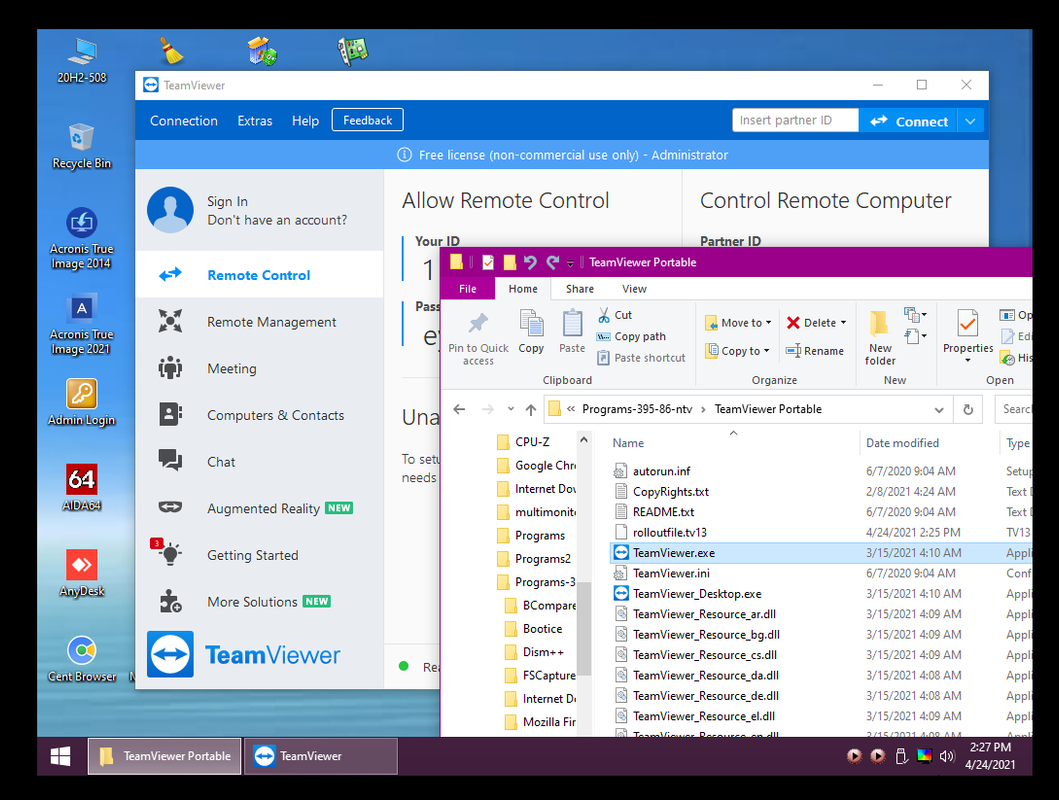Open the File tab in Explorer
The width and height of the screenshot is (1059, 800).
467,288
